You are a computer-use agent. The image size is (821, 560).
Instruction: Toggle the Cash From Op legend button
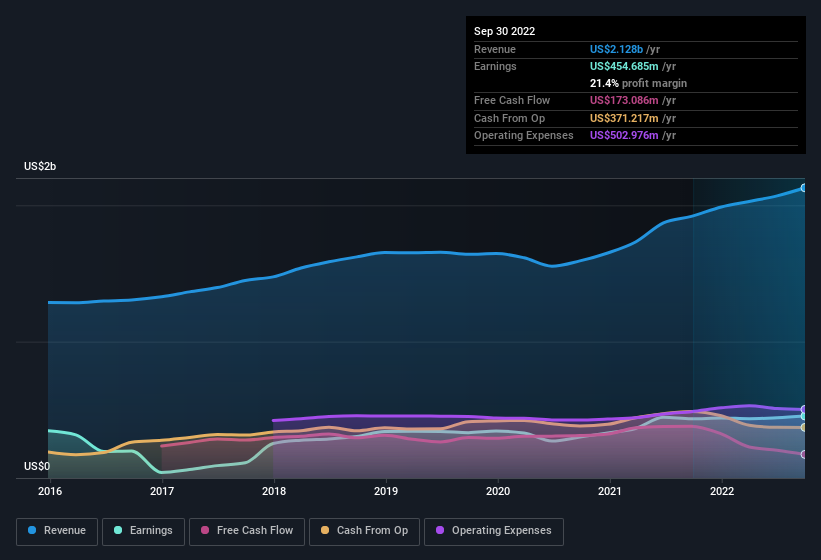[x=364, y=531]
